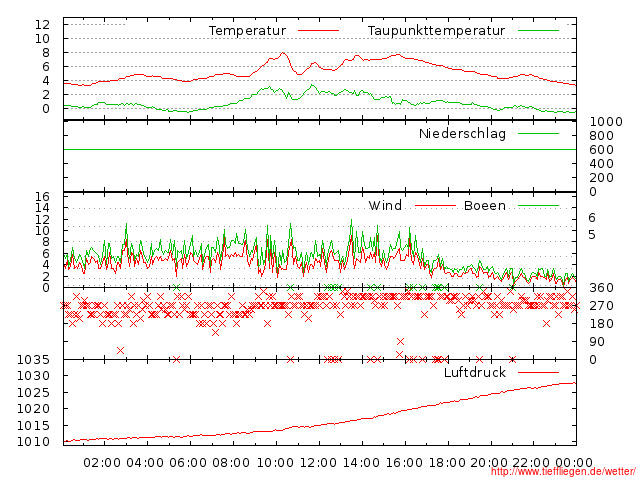Viewport: 640px width, 480px height.
Task: Click the 06:00 time axis label
Action: [188, 463]
